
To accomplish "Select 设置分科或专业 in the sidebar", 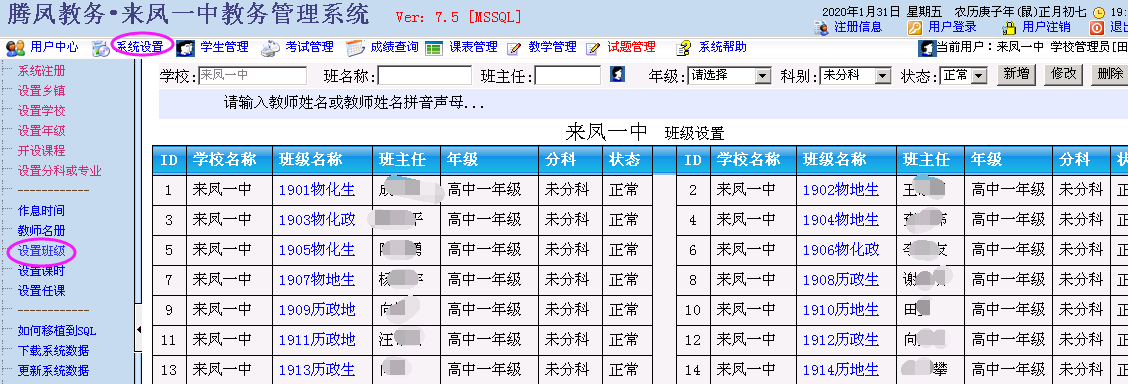I will (x=59, y=171).
